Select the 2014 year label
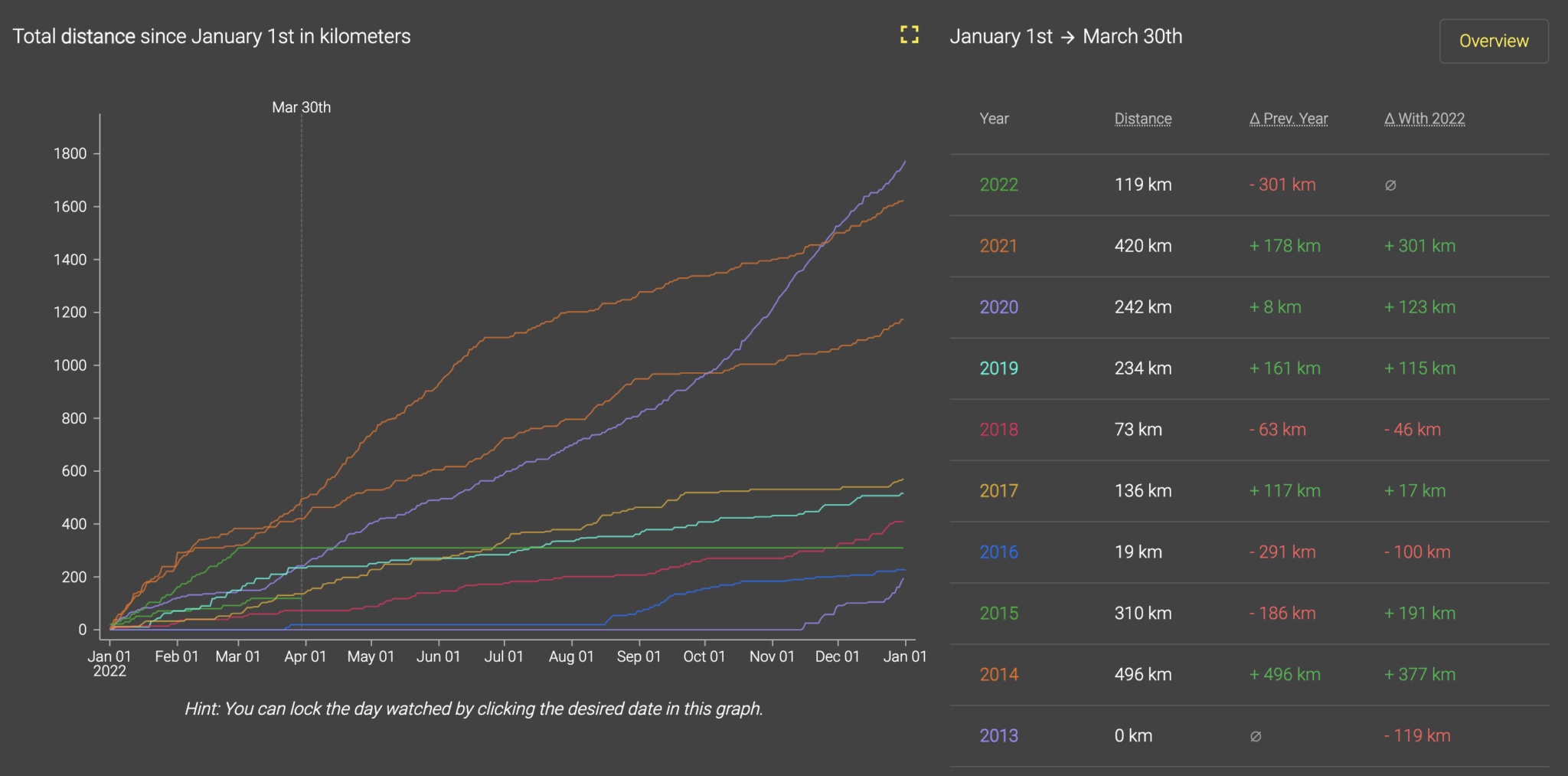This screenshot has width=1568, height=776. pyautogui.click(x=998, y=674)
